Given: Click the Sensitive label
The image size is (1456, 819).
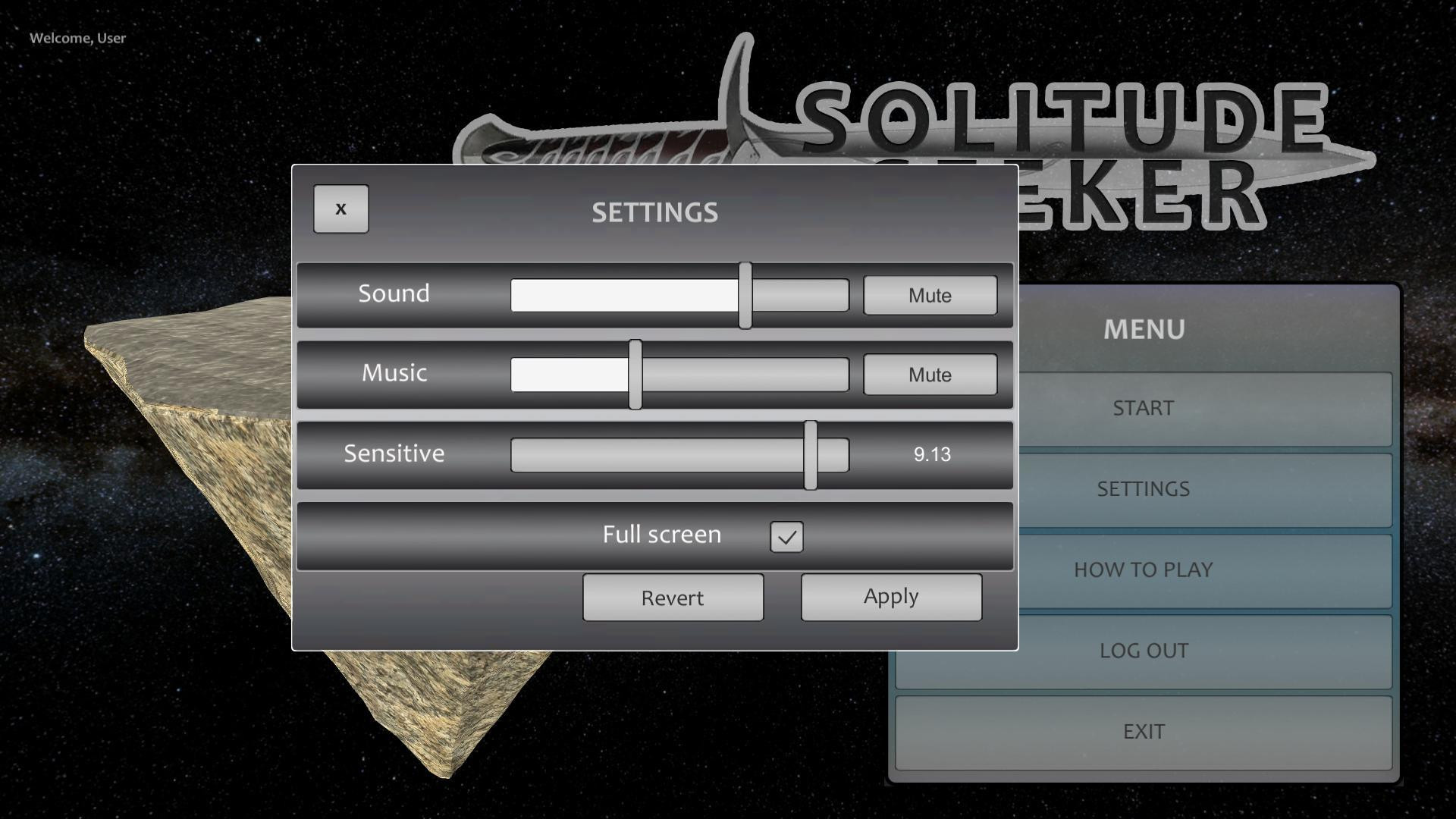Looking at the screenshot, I should (394, 453).
